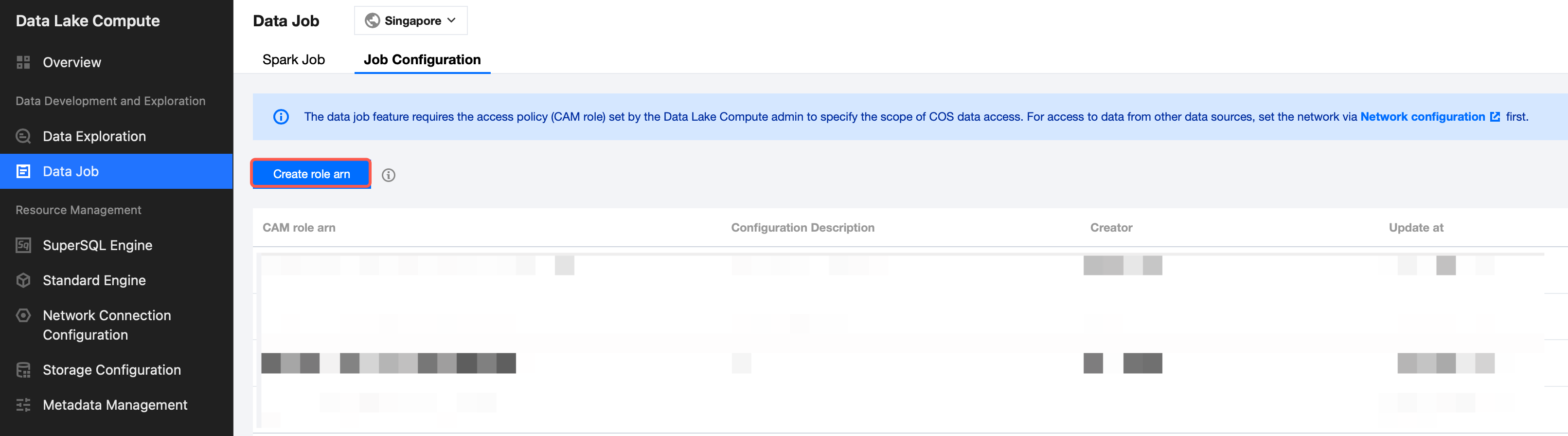Switch to the Spark Job tab
This screenshot has width=1568, height=436.
(293, 60)
